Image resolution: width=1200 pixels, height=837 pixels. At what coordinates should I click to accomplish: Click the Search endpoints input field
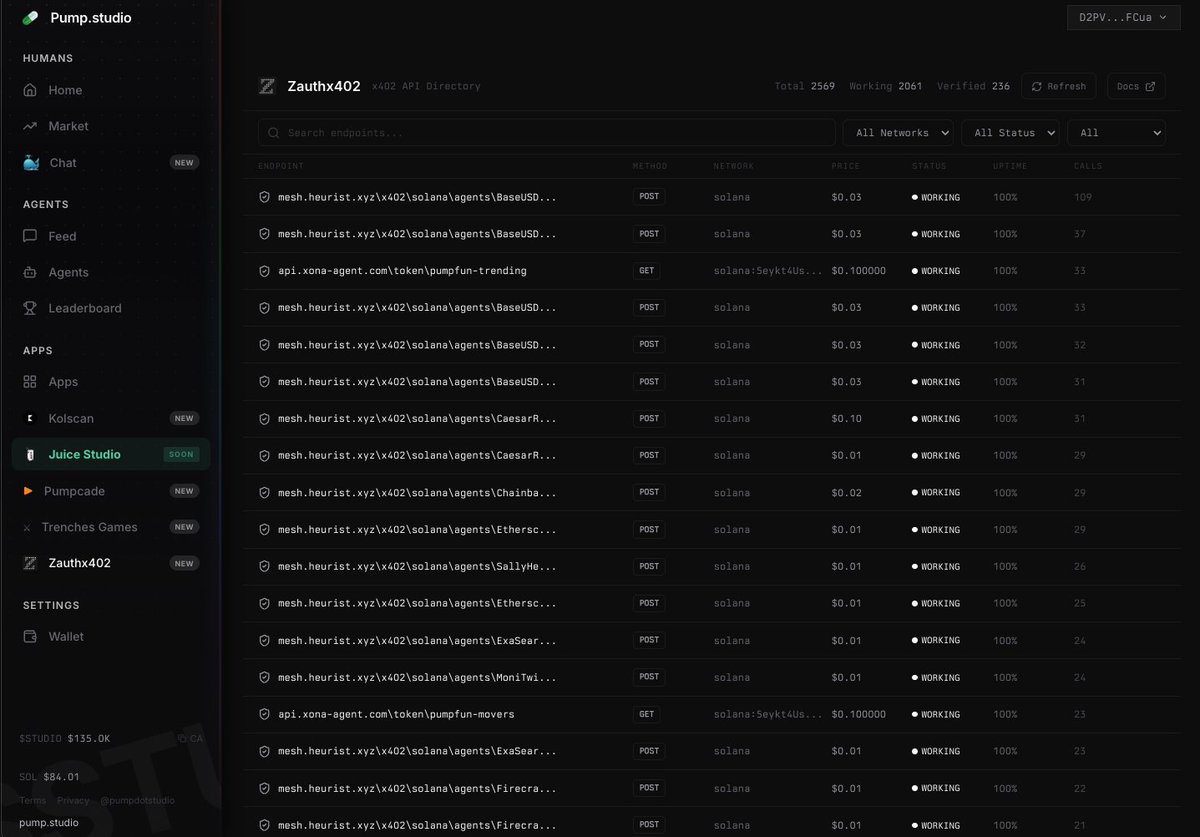tap(546, 133)
